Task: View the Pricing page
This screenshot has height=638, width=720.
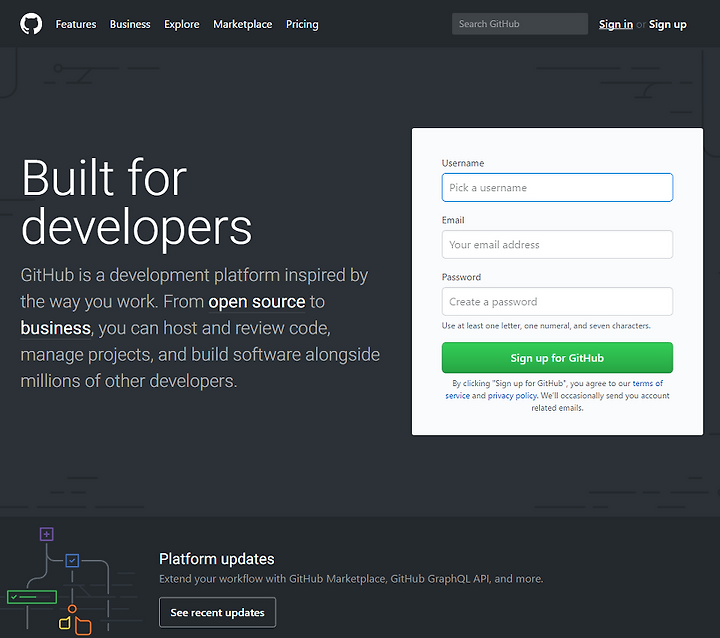Action: (x=302, y=24)
